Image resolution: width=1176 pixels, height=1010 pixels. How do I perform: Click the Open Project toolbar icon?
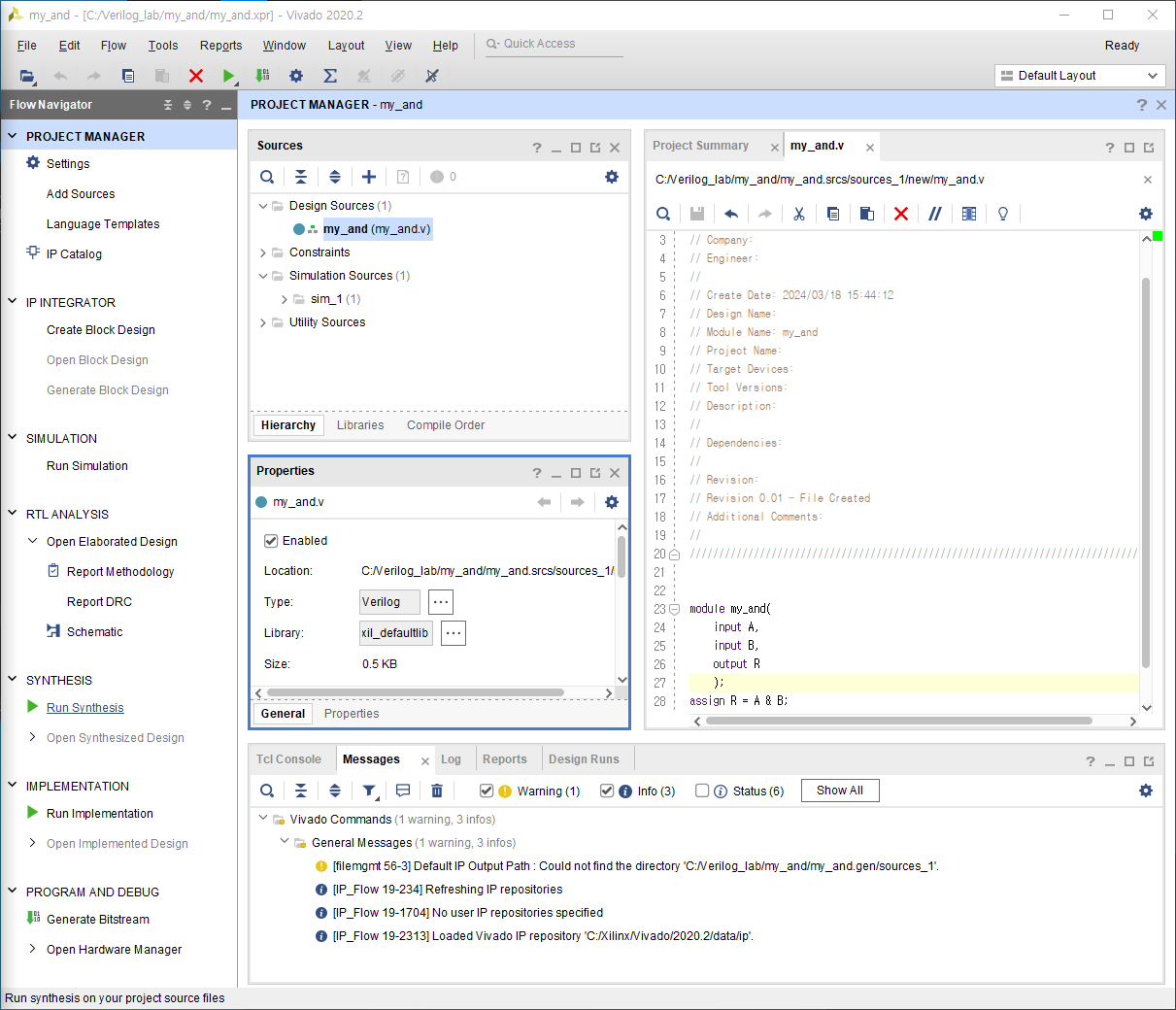[x=27, y=76]
